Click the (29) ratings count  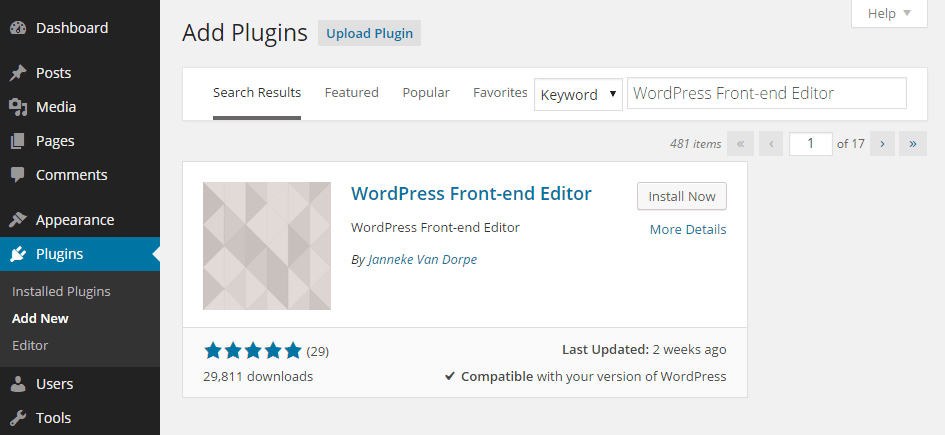(318, 351)
